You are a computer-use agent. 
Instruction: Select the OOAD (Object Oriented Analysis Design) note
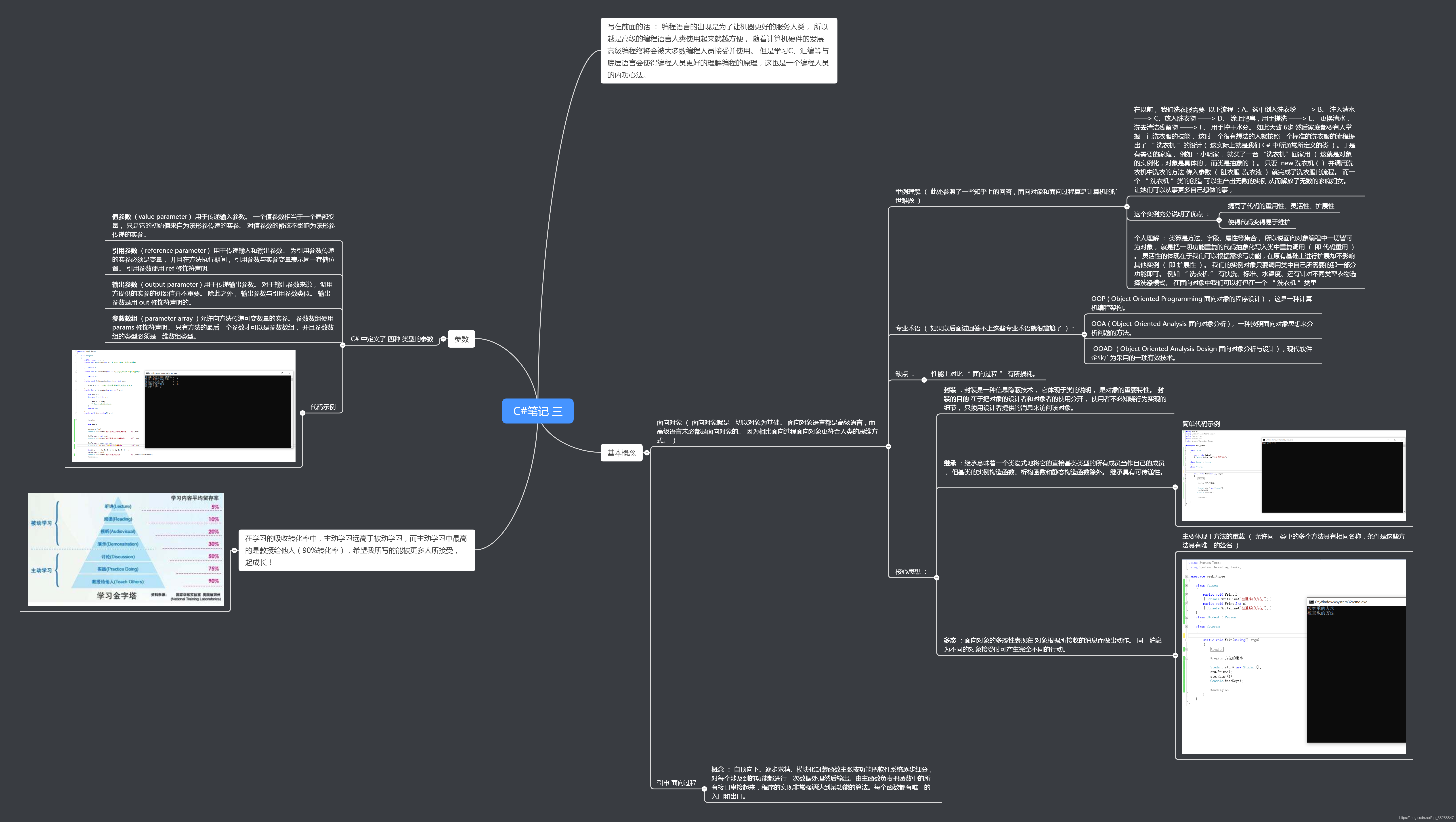(x=1202, y=353)
